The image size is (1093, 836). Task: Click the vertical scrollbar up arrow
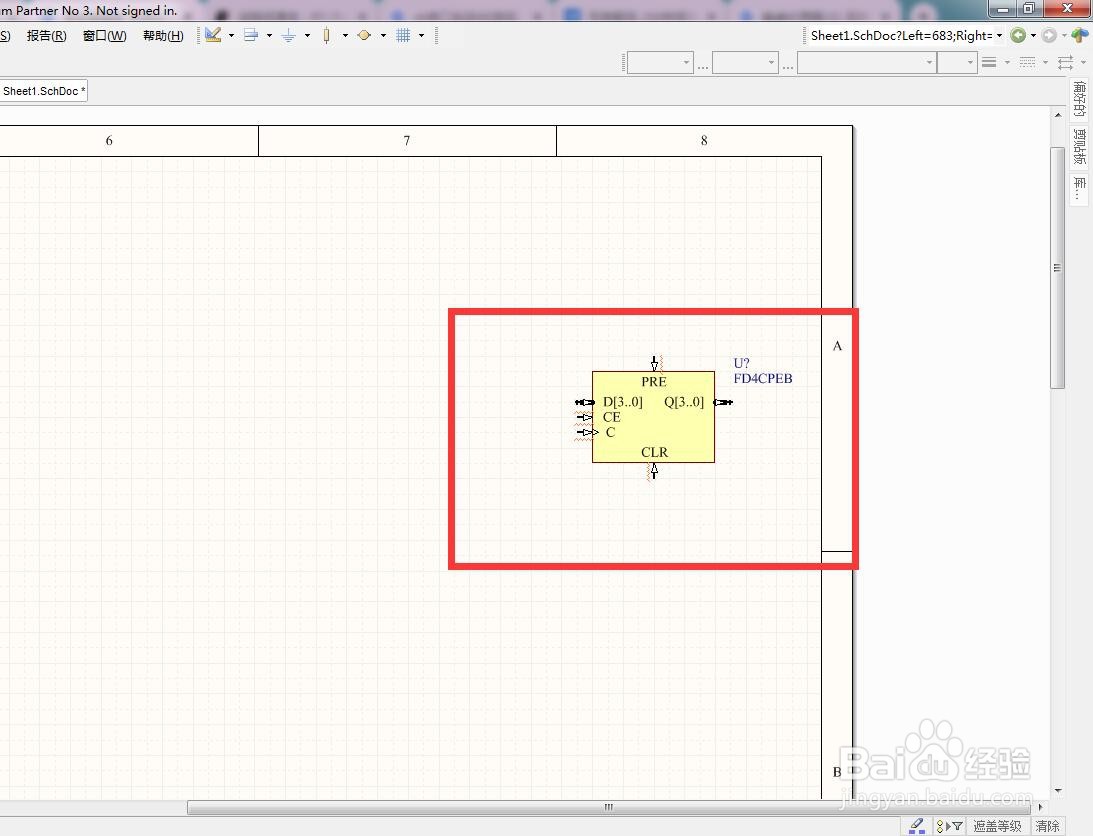1058,114
